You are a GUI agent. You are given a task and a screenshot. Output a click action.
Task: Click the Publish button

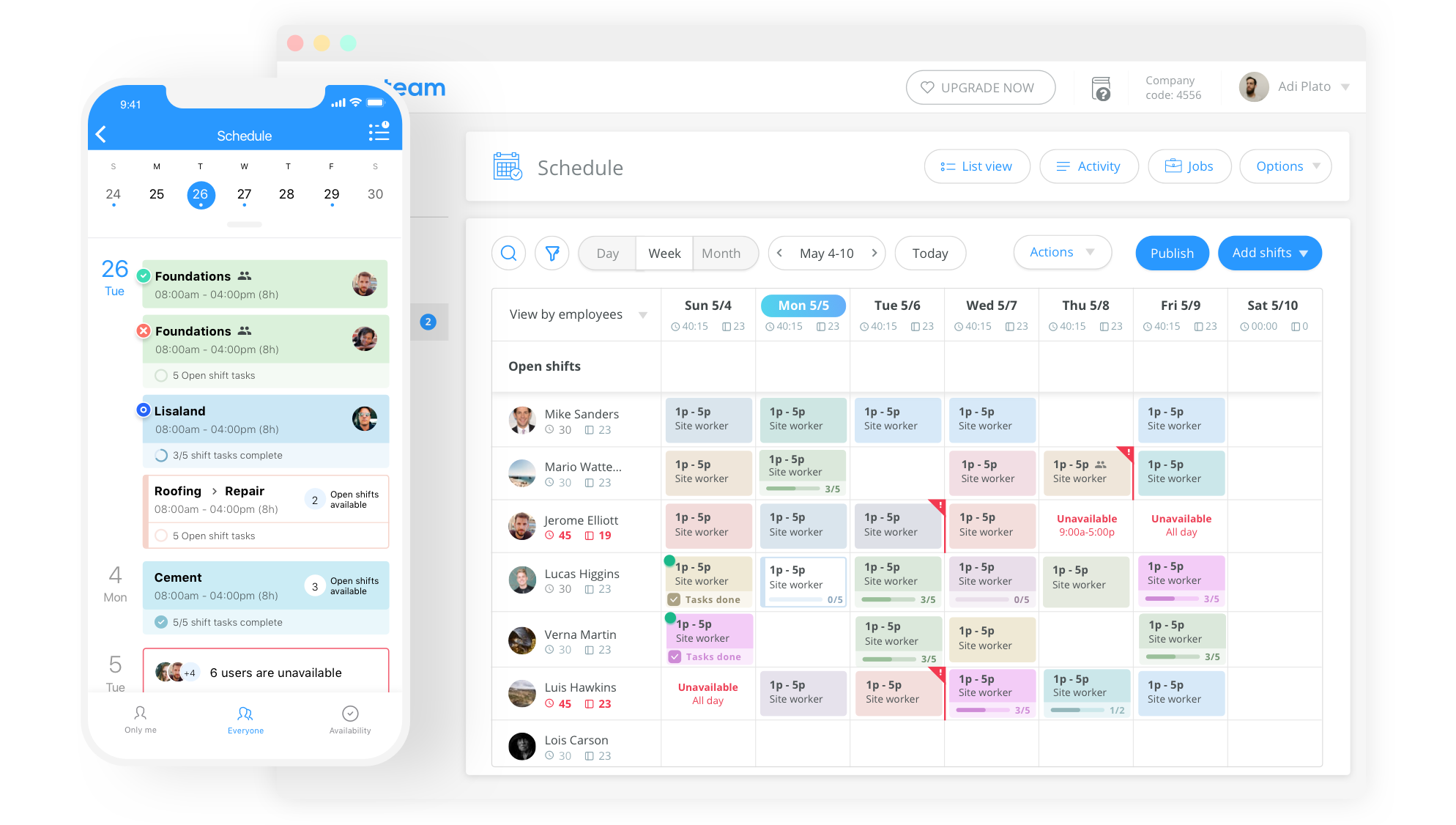(1172, 253)
